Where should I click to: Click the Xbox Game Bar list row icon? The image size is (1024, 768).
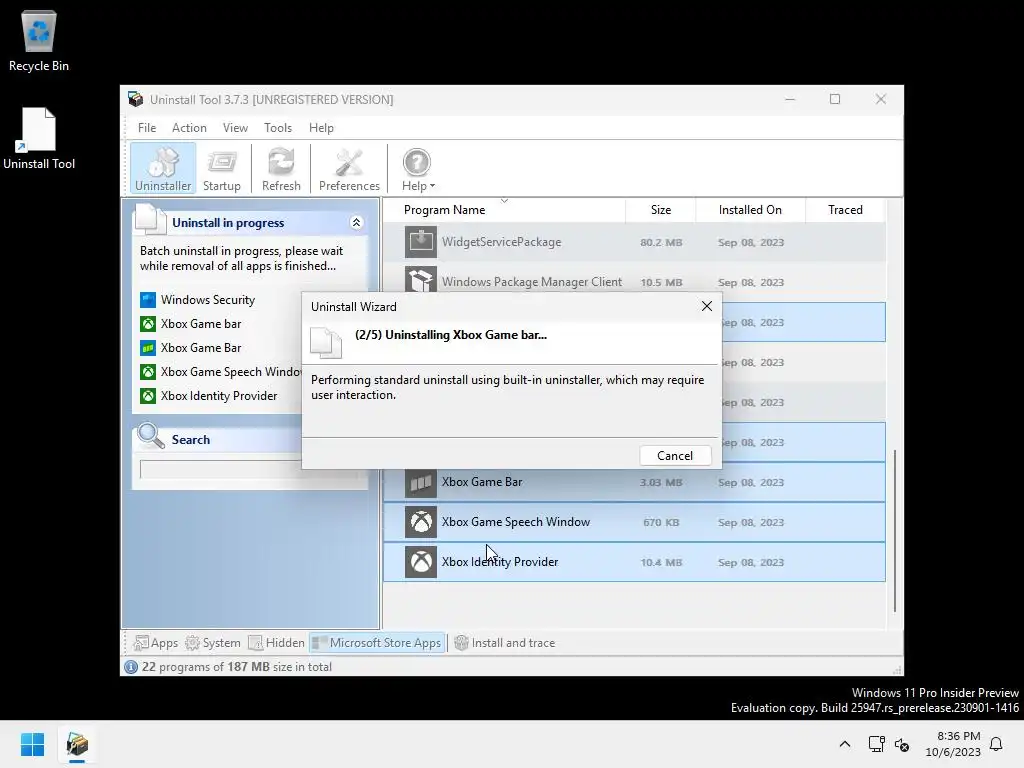421,483
